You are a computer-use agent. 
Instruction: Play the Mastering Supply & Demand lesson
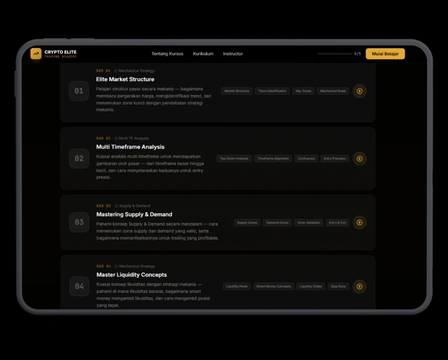[x=359, y=222]
